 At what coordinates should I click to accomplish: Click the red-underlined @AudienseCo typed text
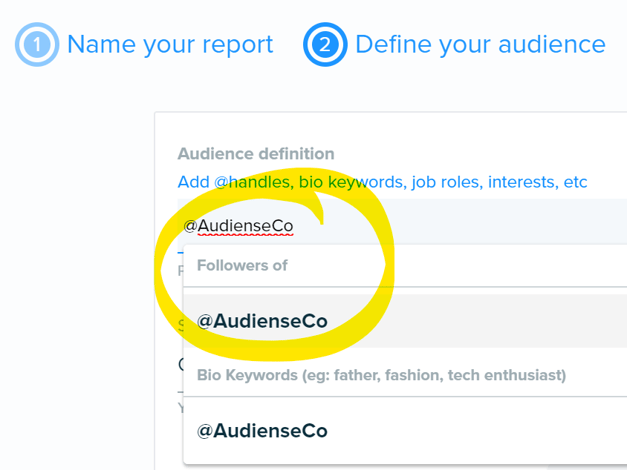tap(238, 226)
